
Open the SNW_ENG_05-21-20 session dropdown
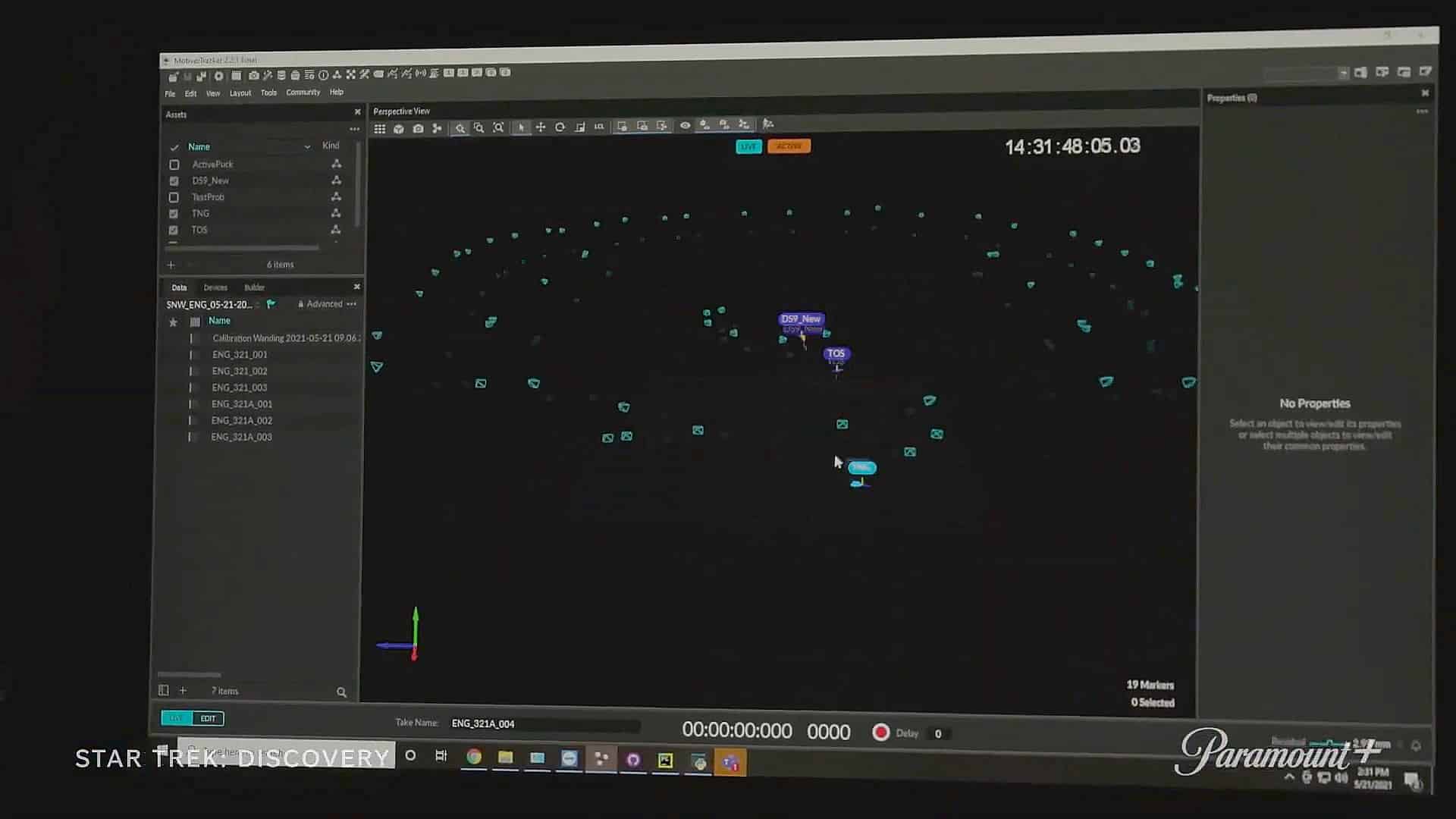tap(258, 303)
